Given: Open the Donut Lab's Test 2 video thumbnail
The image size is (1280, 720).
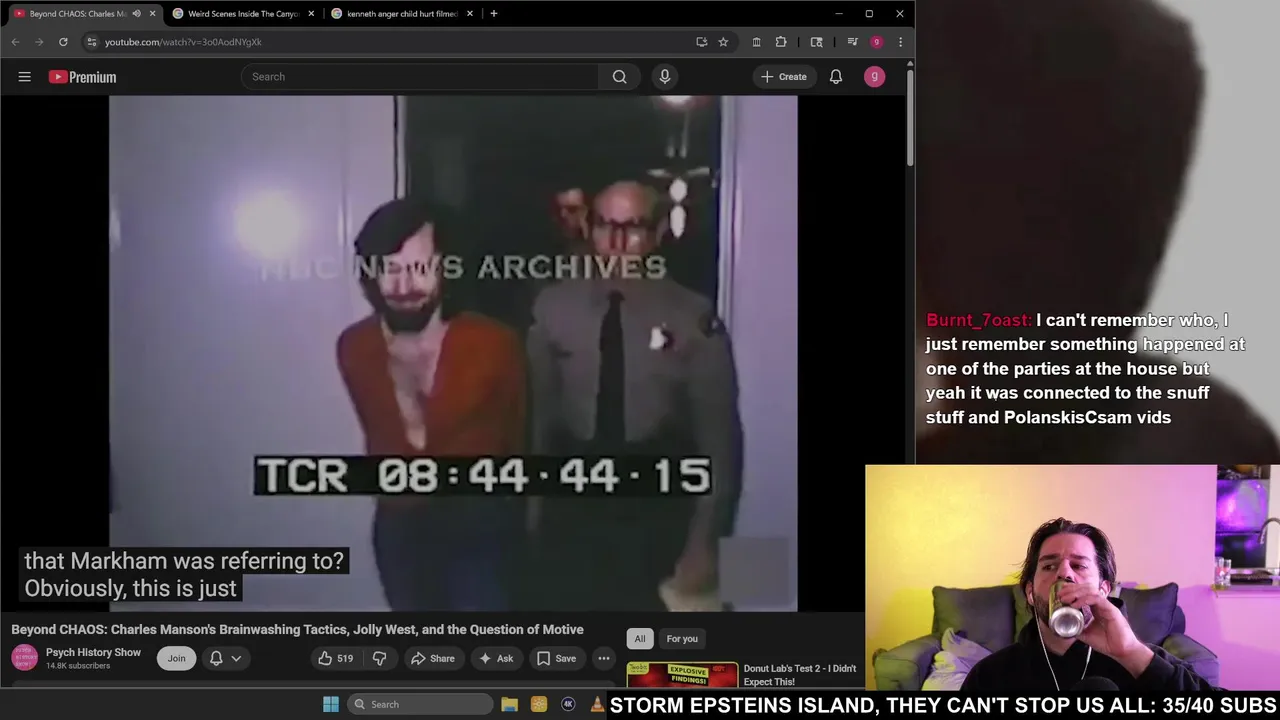Looking at the screenshot, I should point(682,676).
